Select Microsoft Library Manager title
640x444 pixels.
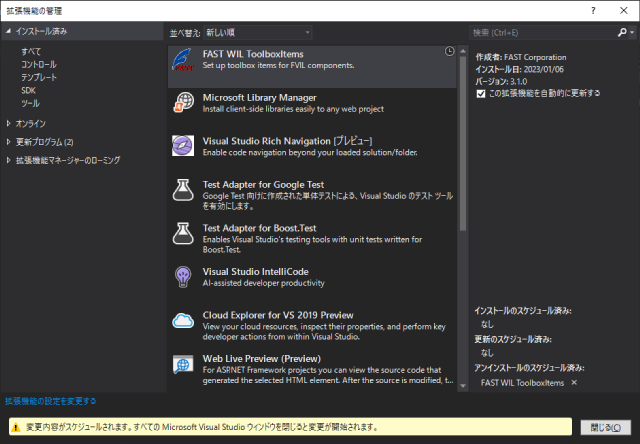point(260,98)
